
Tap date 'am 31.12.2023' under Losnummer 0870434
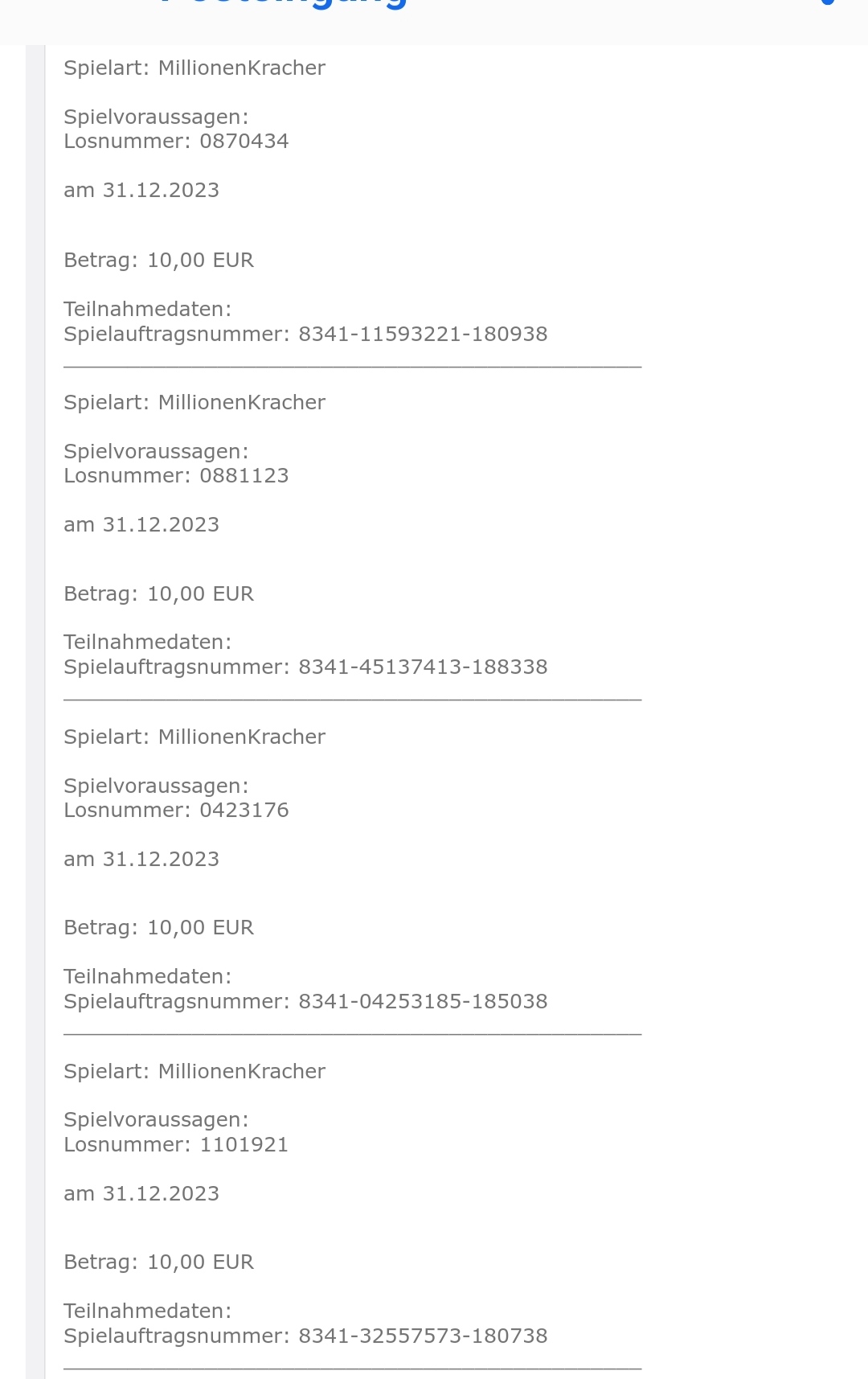(141, 191)
